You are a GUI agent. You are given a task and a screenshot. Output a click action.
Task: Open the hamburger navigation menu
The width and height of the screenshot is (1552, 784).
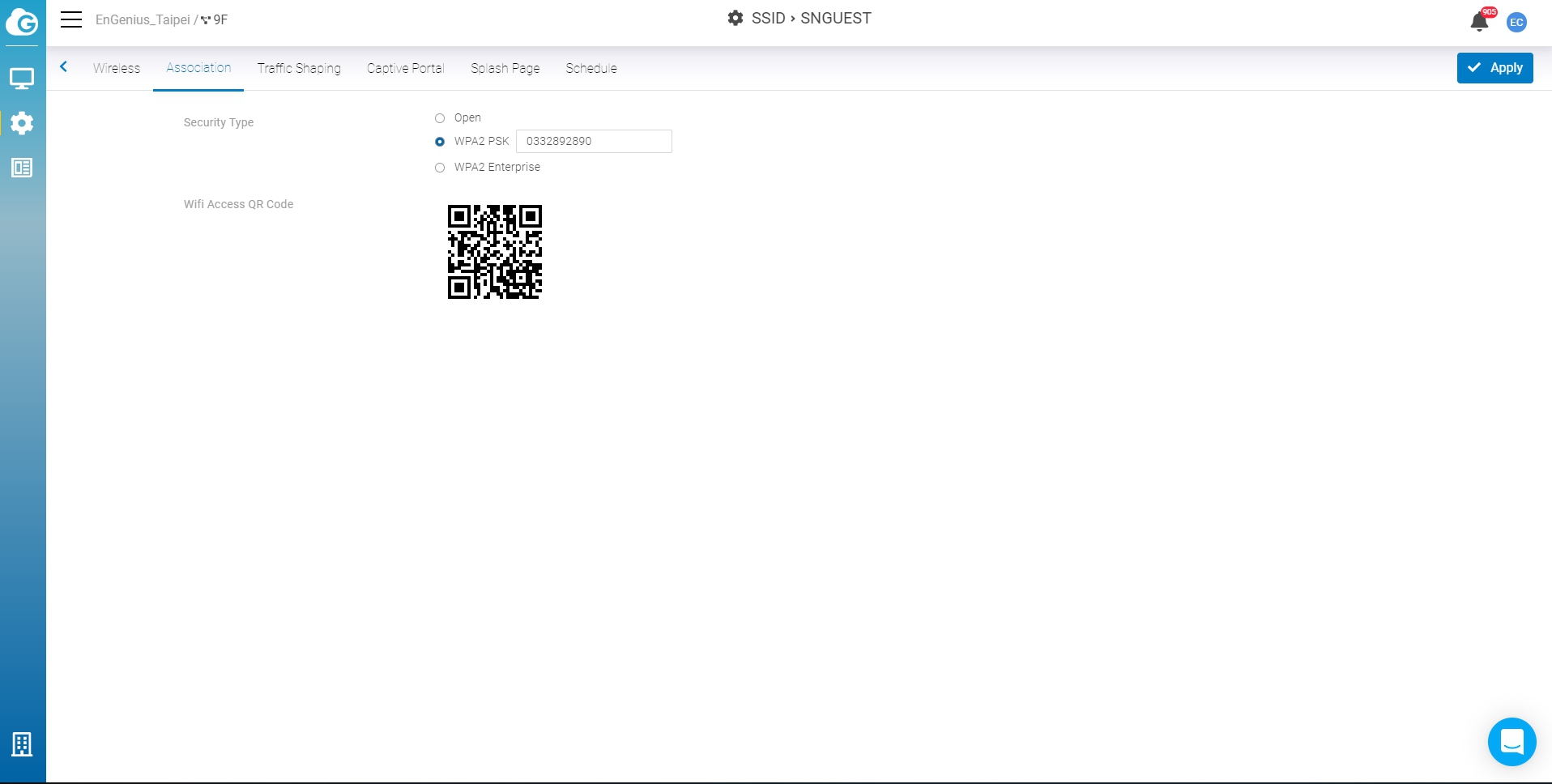pos(71,19)
